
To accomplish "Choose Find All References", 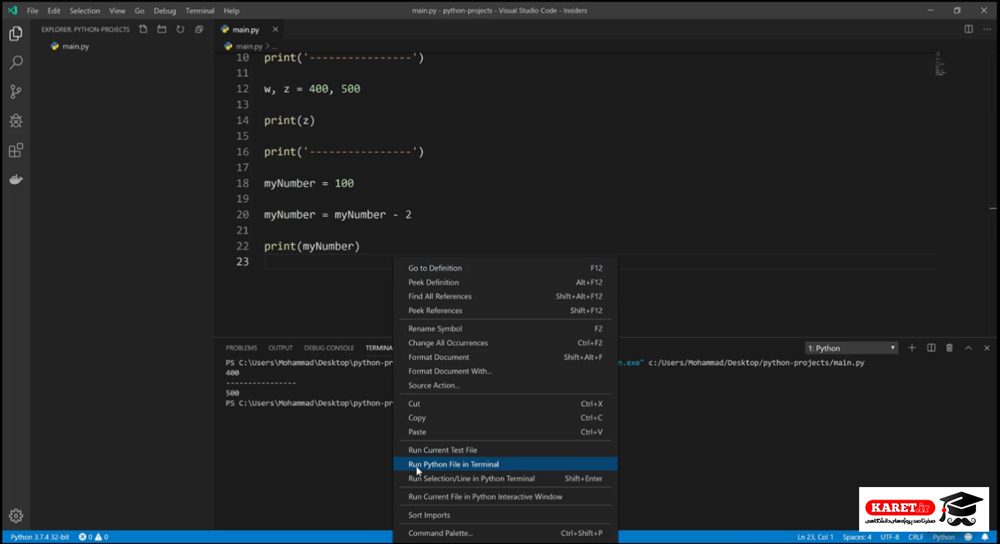I will click(505, 297).
